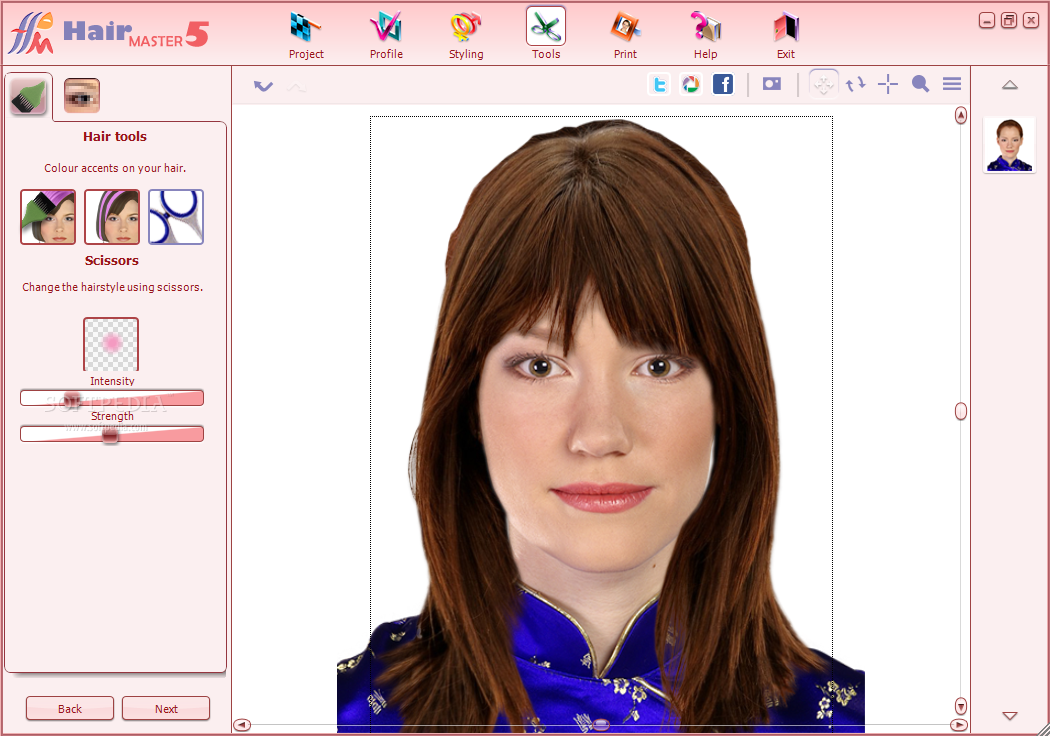Viewport: 1050px width, 736px height.
Task: Click the Hair Master 5 logo
Action: (108, 33)
